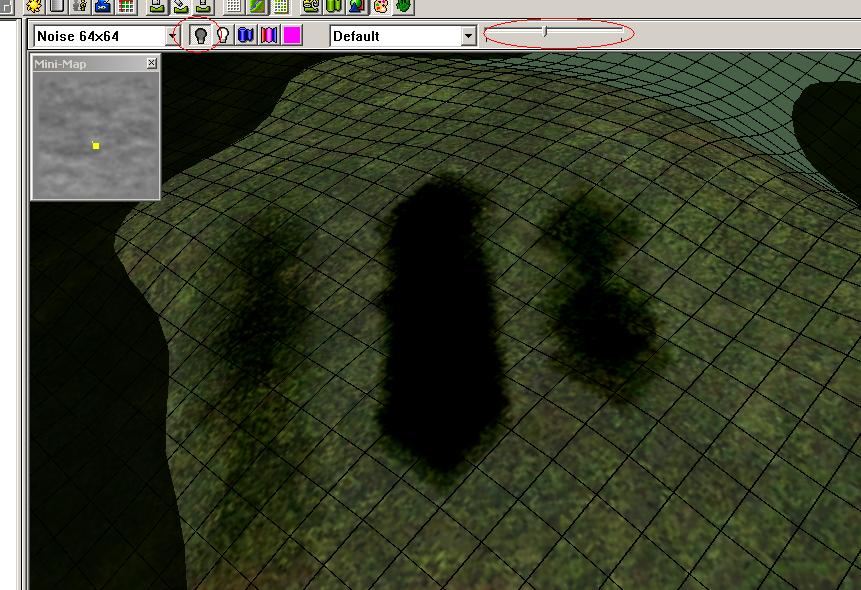
Task: Open the paint palette toolbar icon
Action: 380,7
